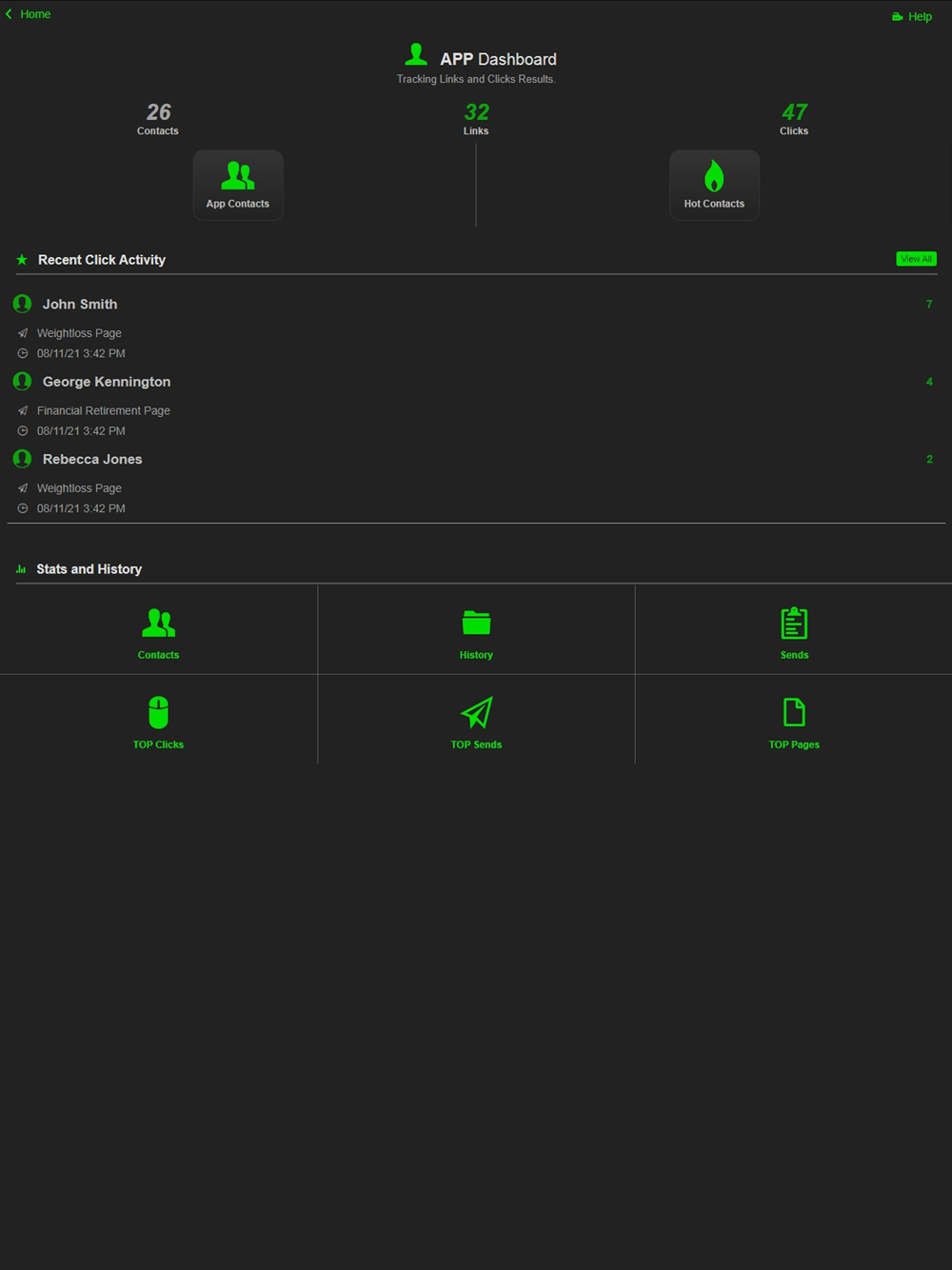Image resolution: width=952 pixels, height=1270 pixels.
Task: Click the 47 Clicks counter
Action: [x=794, y=119]
